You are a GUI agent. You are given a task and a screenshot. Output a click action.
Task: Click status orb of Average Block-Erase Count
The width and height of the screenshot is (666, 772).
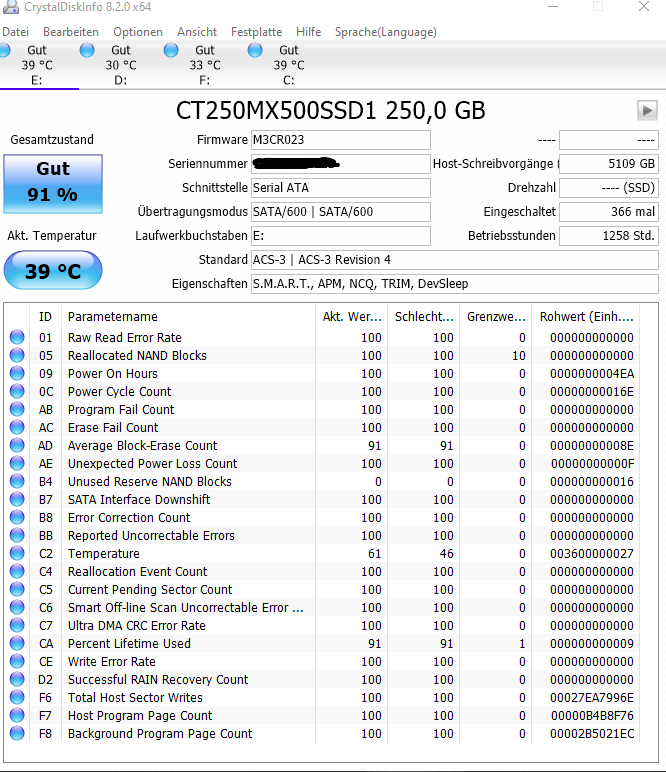point(17,445)
